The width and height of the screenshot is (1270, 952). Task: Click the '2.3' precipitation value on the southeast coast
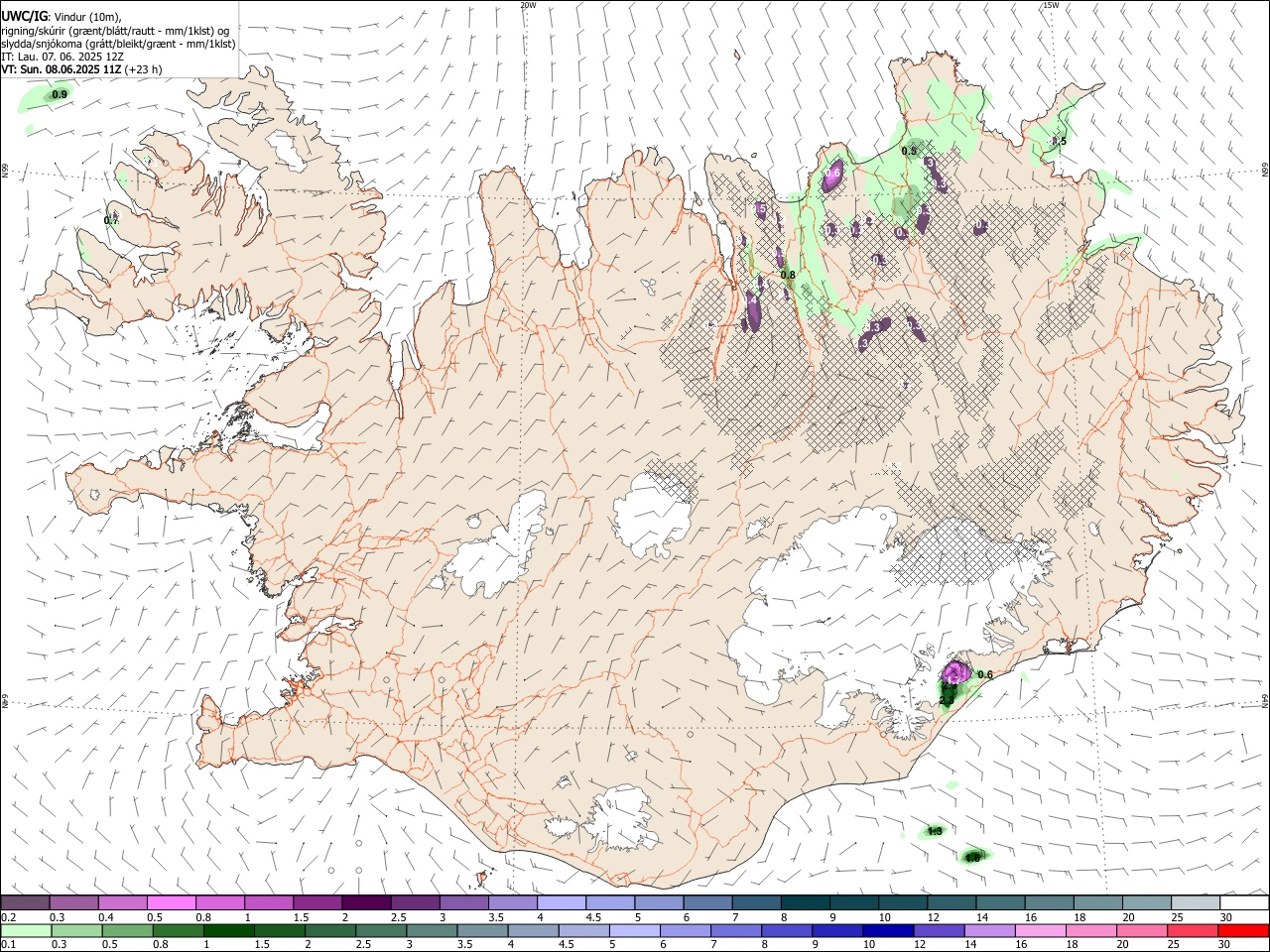tap(946, 700)
